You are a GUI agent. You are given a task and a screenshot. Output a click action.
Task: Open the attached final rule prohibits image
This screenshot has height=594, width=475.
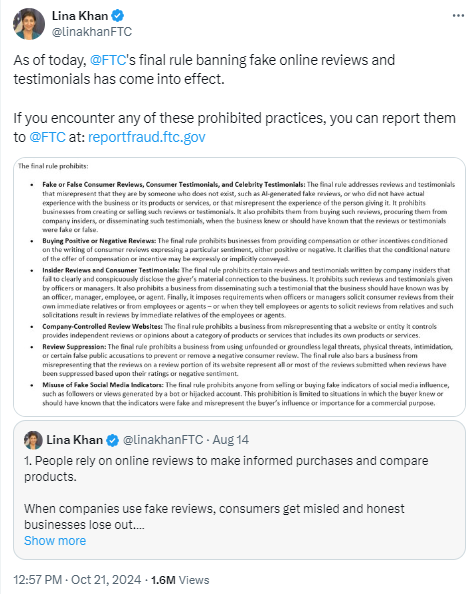(239, 287)
